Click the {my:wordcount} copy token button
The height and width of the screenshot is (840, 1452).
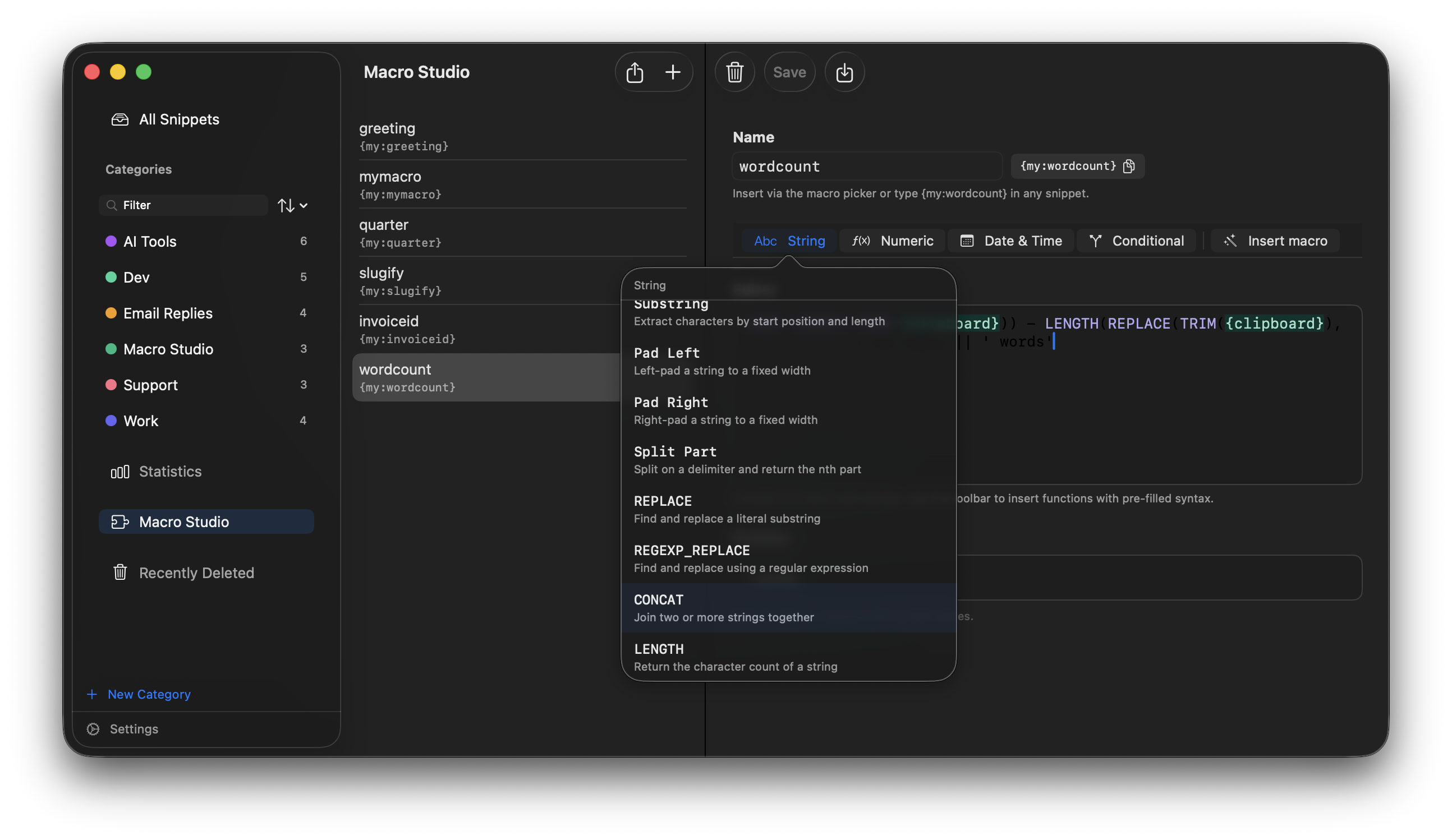coord(1077,166)
